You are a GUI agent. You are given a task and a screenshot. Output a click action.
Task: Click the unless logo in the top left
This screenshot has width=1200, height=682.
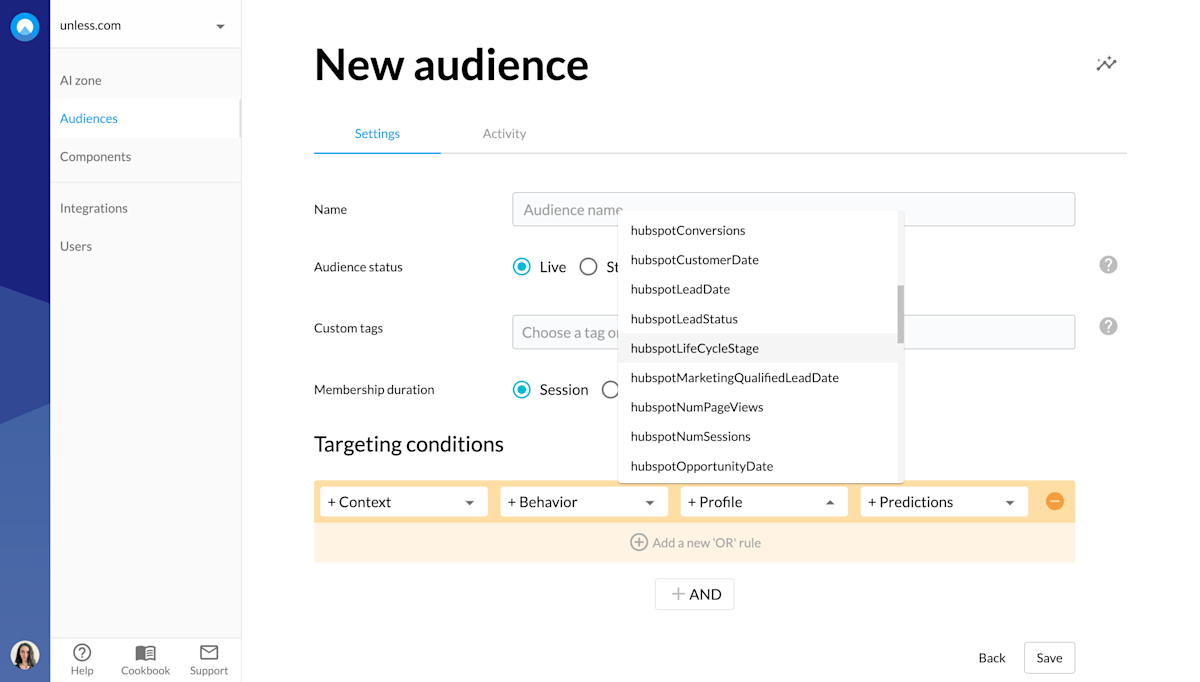click(x=25, y=26)
